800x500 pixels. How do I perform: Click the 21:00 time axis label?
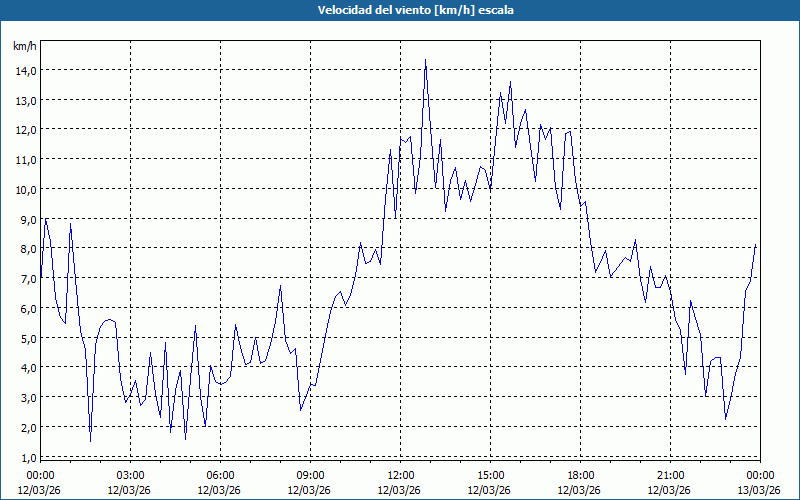click(670, 476)
